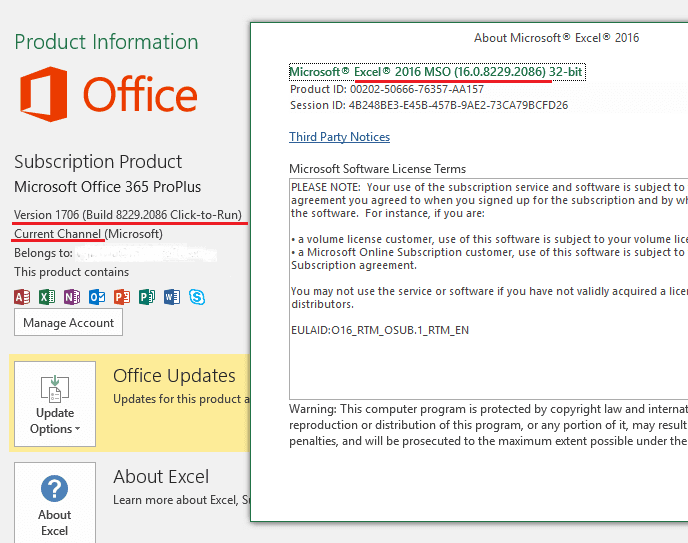Image resolution: width=688 pixels, height=543 pixels.
Task: Click This product contains text
Action: tap(72, 272)
